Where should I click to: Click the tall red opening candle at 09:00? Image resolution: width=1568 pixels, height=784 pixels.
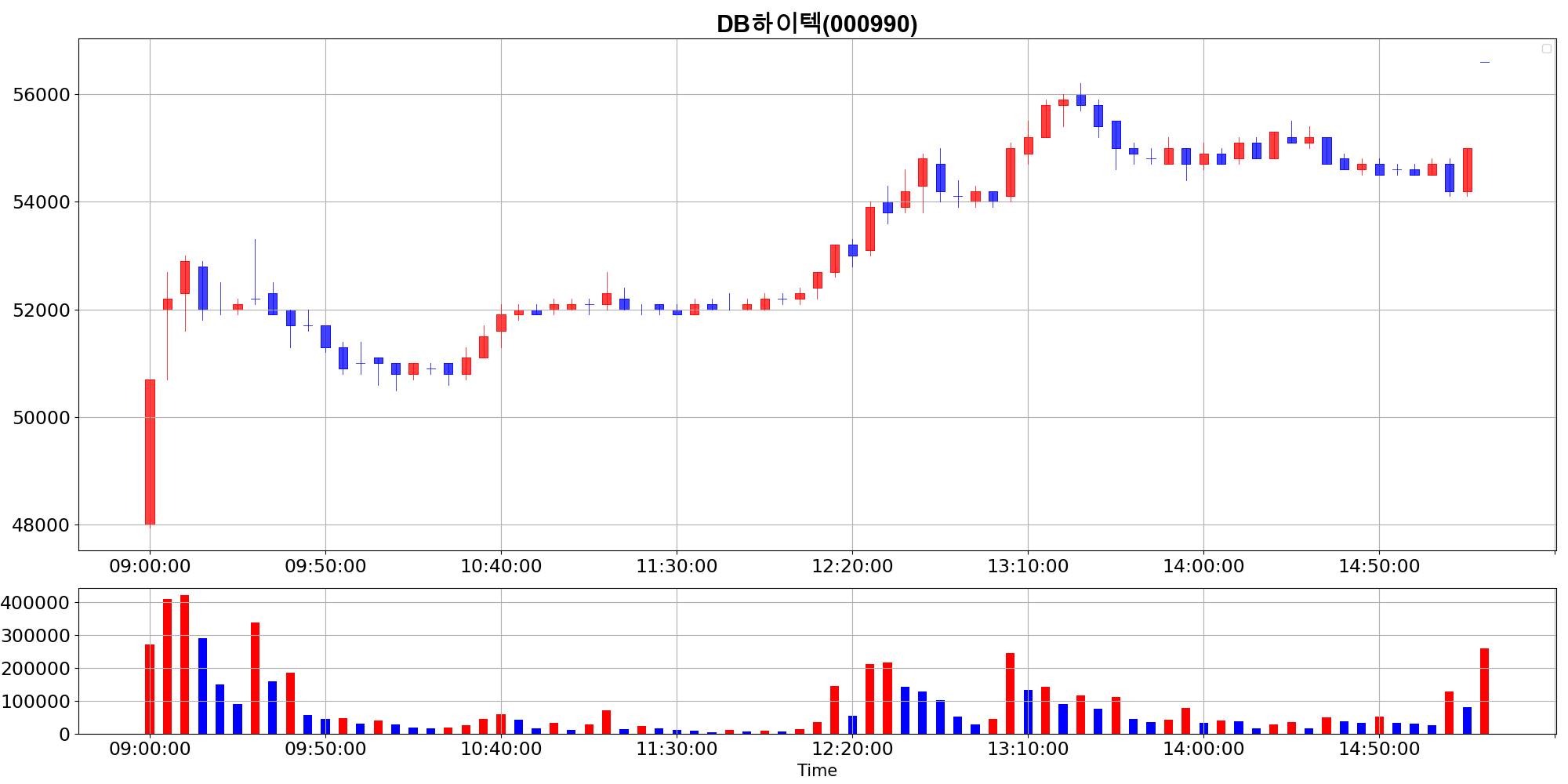[150, 452]
